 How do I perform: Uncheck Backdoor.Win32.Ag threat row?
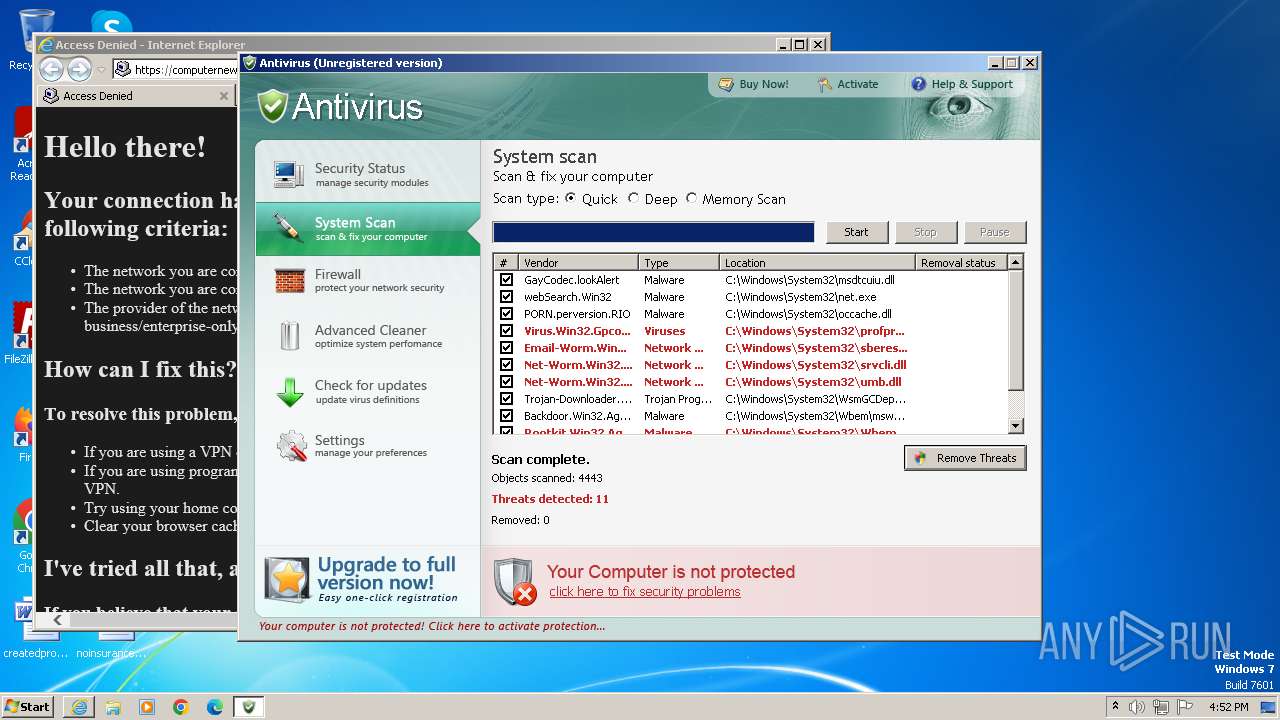506,416
